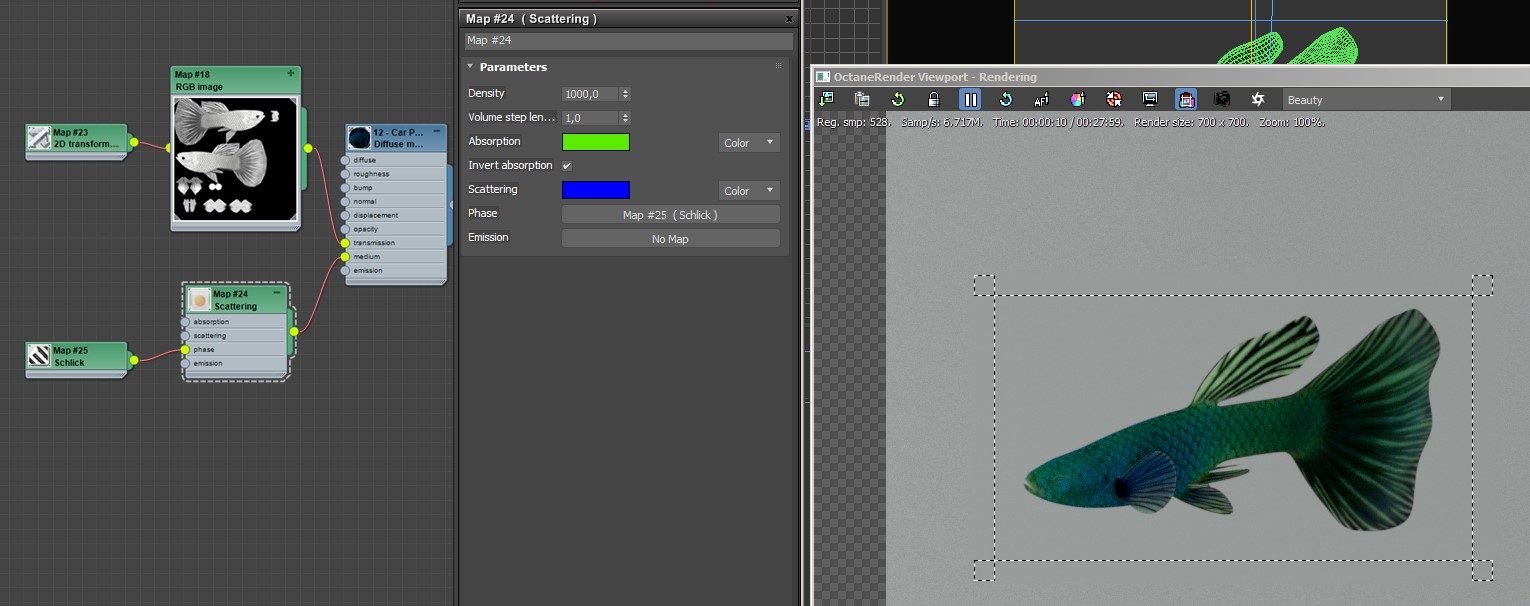
Task: Pause rendering with the pause button
Action: point(970,99)
